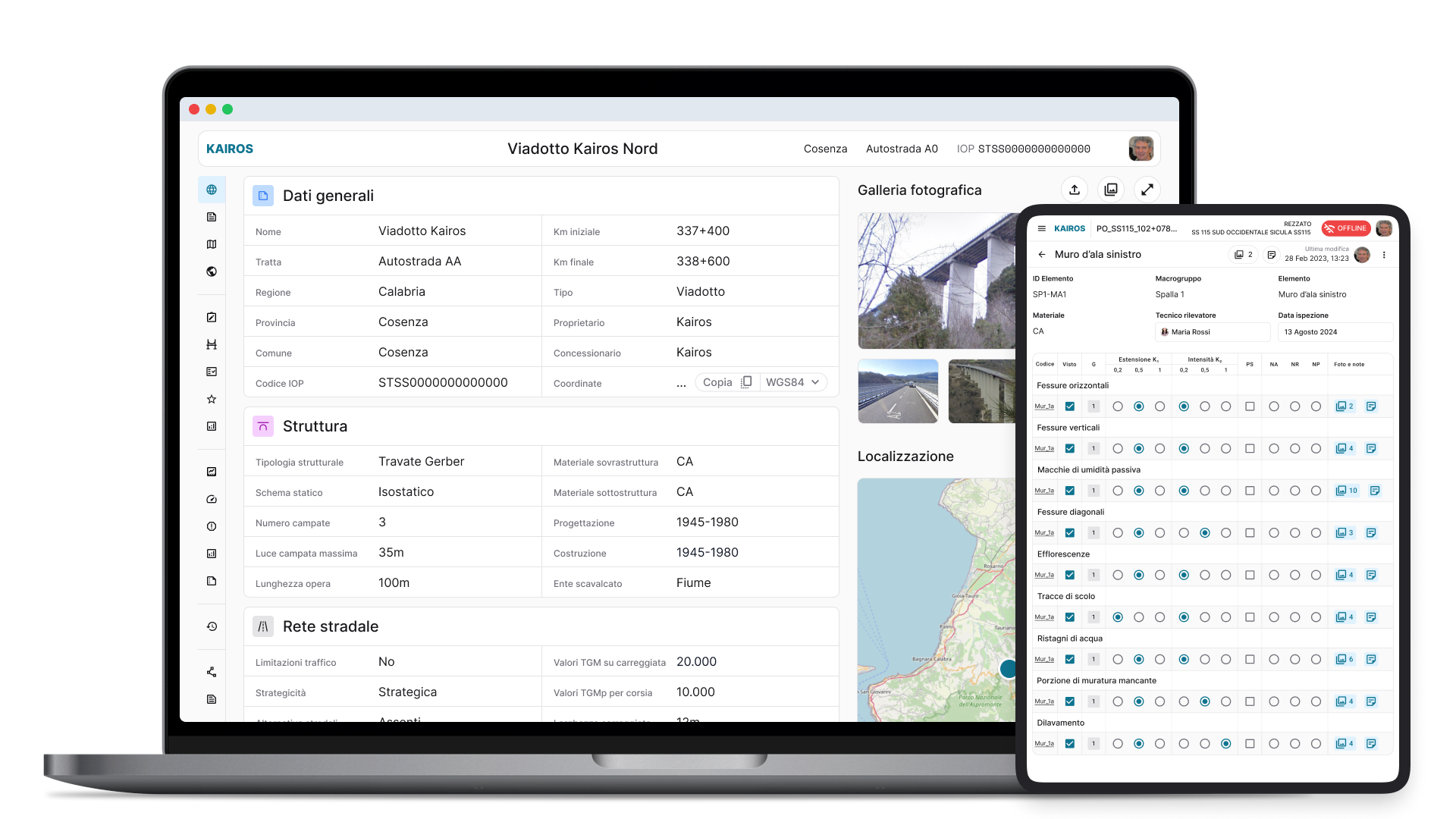The height and width of the screenshot is (819, 1456).
Task: Open the notes icon next to photo count
Action: pos(1271,255)
